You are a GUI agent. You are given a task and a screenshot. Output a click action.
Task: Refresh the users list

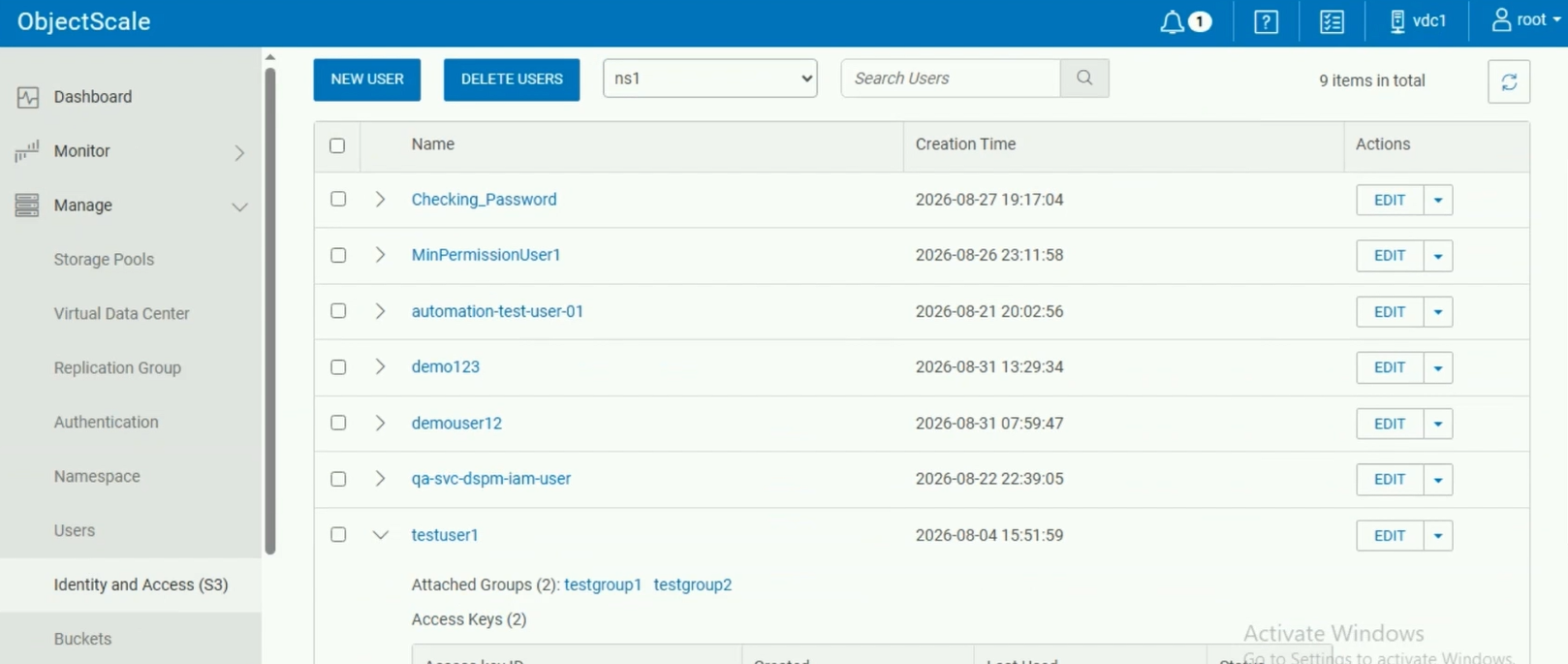1509,81
